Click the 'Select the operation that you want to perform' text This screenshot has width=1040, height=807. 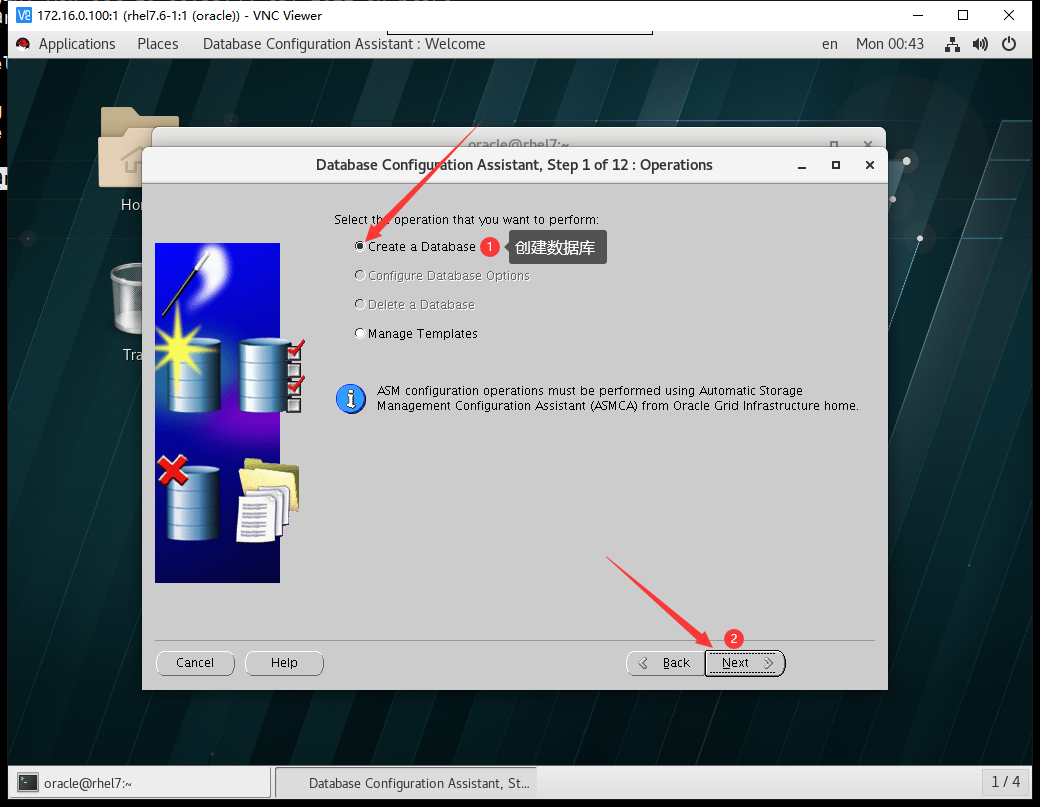(466, 219)
